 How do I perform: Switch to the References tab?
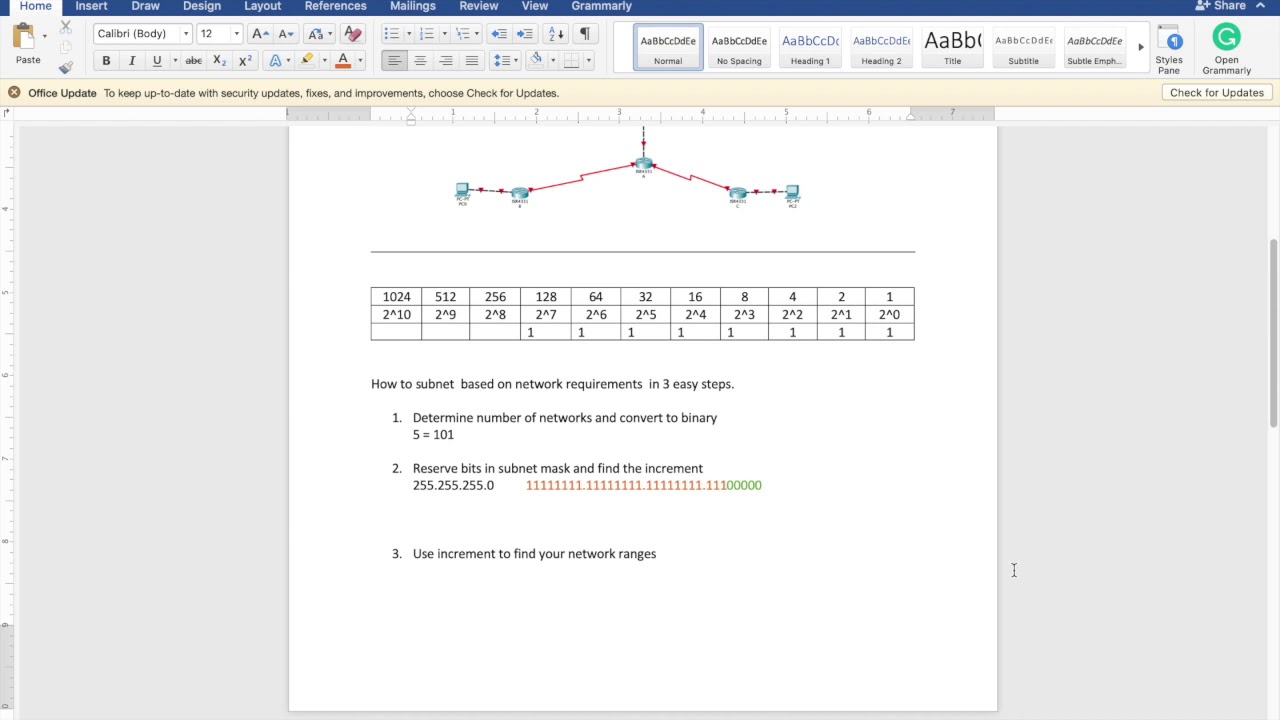[x=336, y=6]
